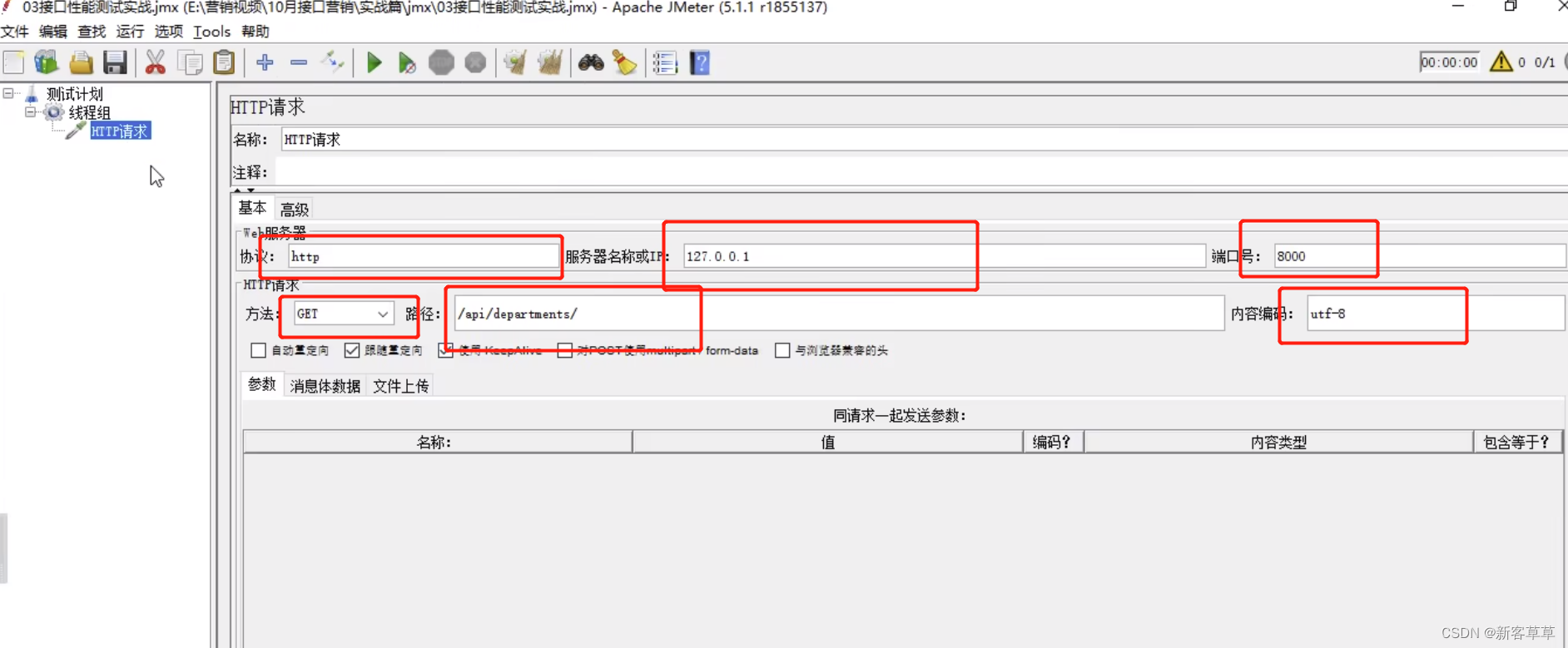Click the 协议 field containing http

[x=424, y=256]
